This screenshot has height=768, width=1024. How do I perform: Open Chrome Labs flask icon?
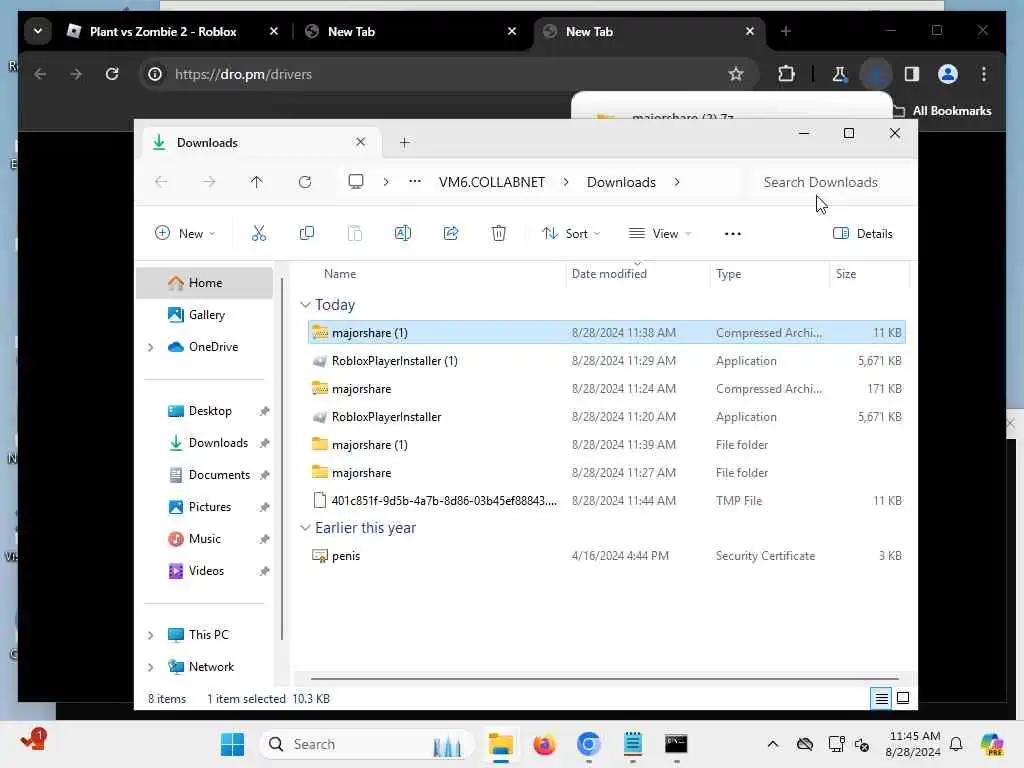[x=840, y=74]
